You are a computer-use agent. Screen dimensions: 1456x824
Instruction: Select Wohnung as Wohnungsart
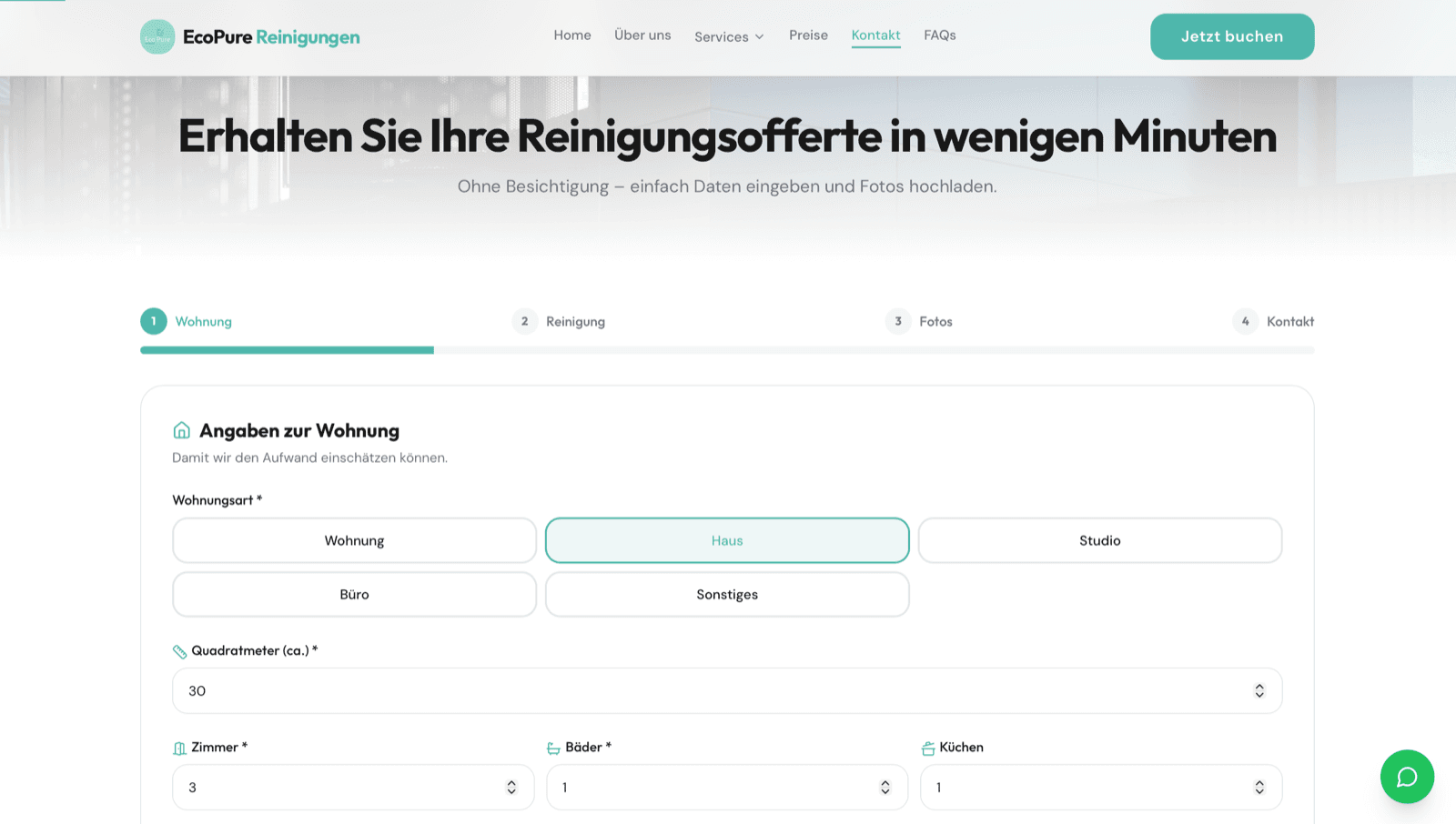click(354, 540)
